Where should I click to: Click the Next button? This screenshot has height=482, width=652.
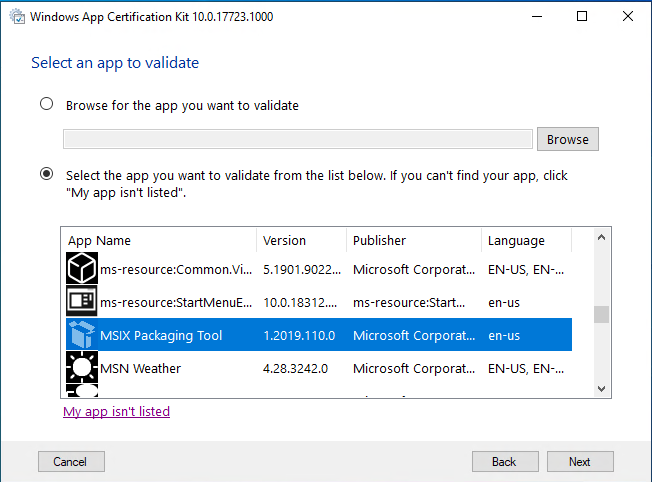point(580,462)
